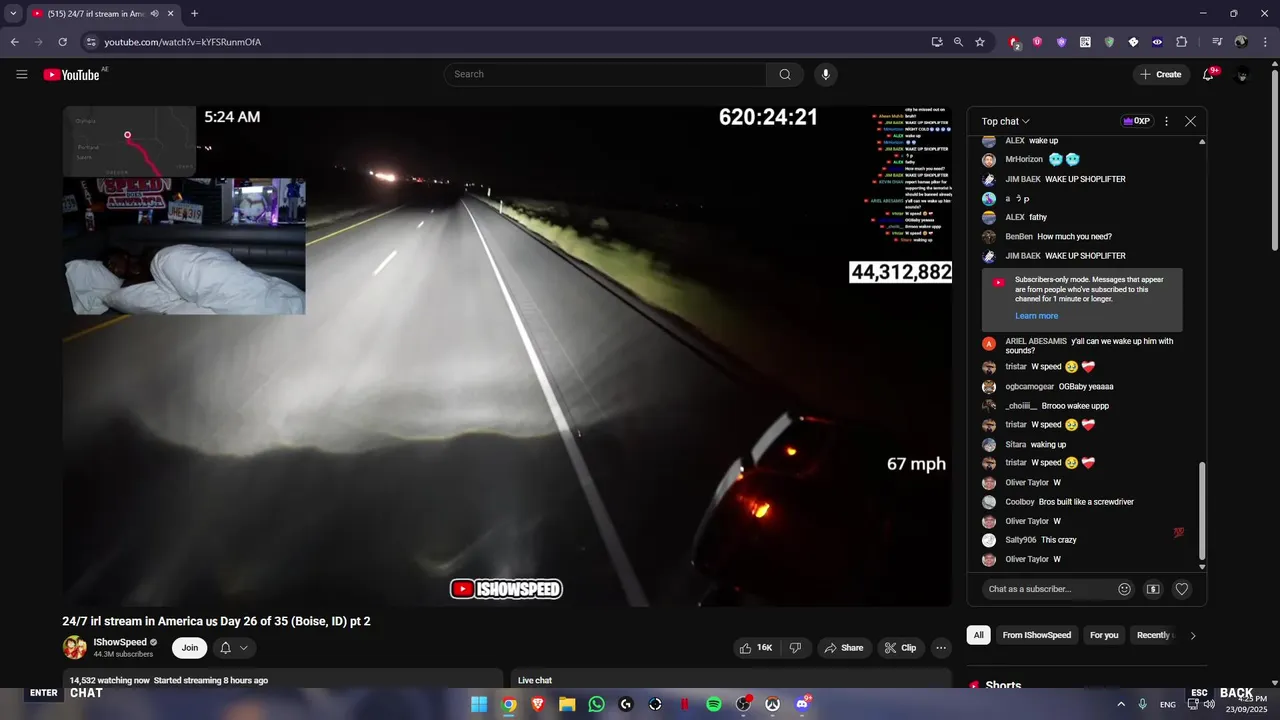Click the search magnifier button
Screen dimensions: 1280x720
point(785,74)
